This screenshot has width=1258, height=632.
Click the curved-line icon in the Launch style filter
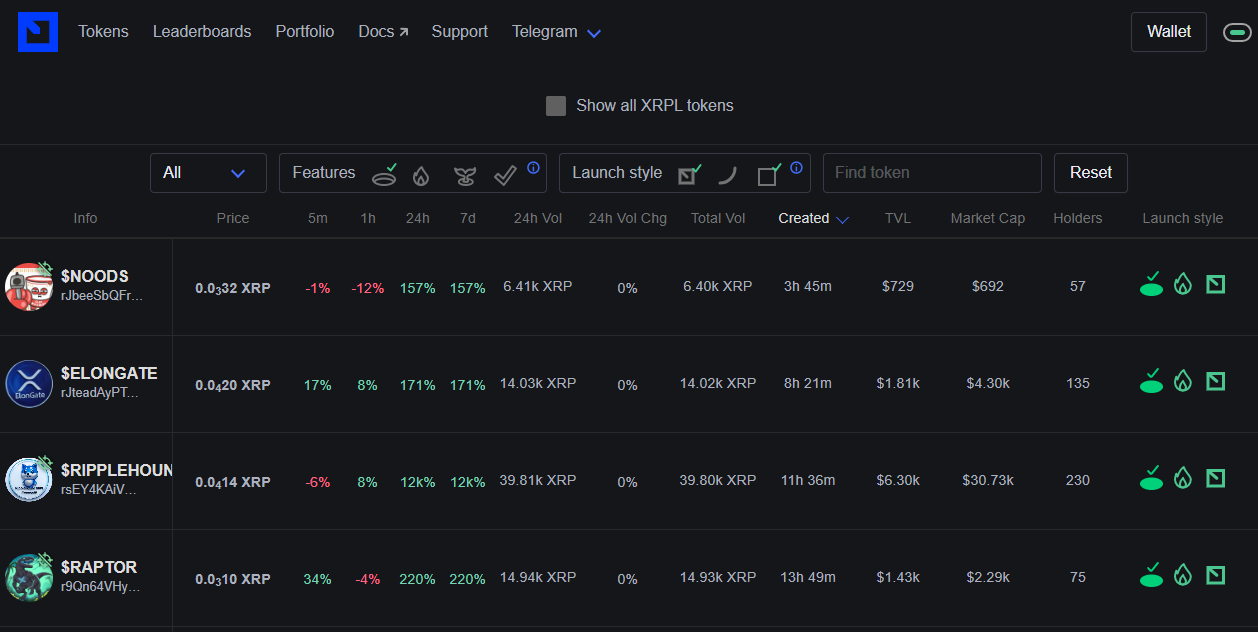(x=728, y=176)
